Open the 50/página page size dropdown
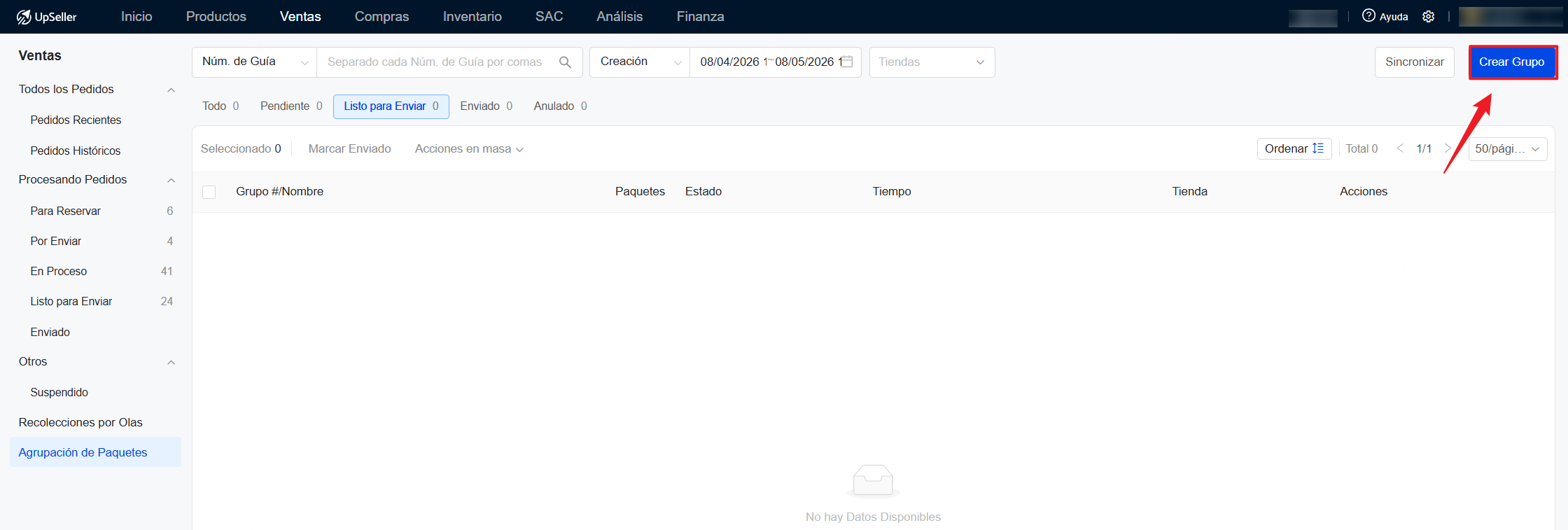 point(1507,148)
